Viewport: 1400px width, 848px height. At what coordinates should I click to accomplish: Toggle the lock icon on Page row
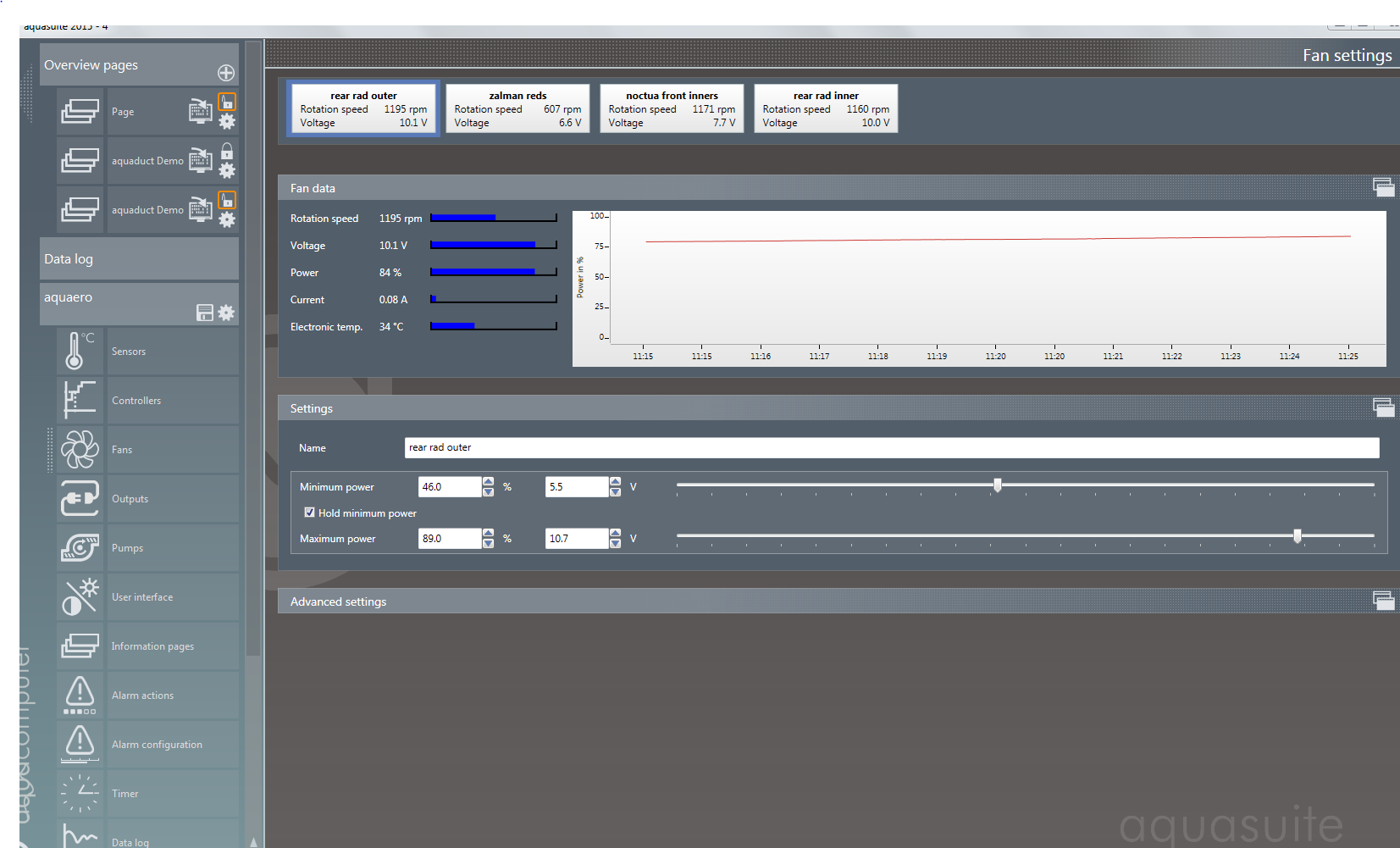(227, 103)
